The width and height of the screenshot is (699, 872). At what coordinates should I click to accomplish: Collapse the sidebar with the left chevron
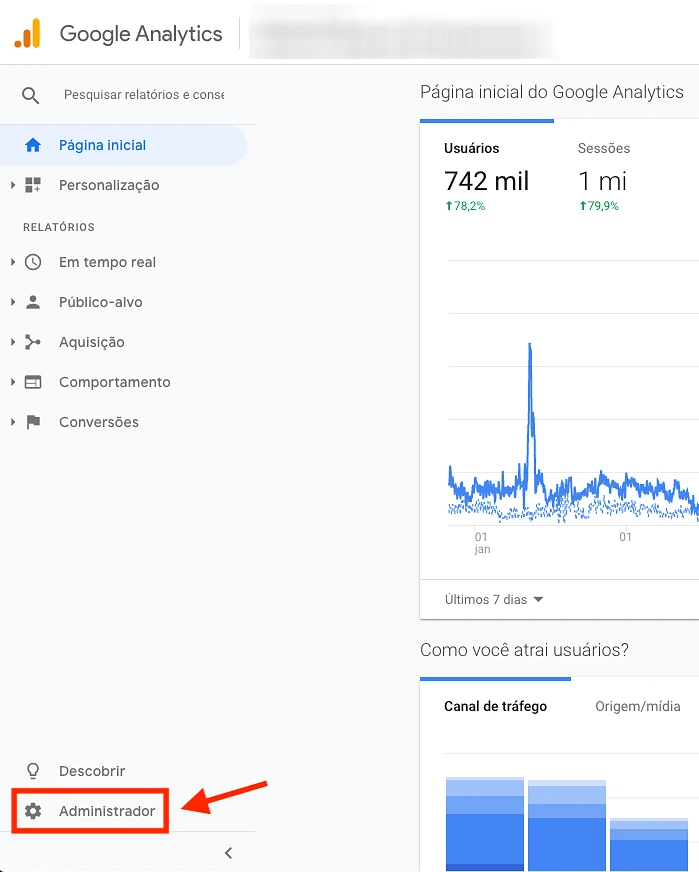(228, 853)
